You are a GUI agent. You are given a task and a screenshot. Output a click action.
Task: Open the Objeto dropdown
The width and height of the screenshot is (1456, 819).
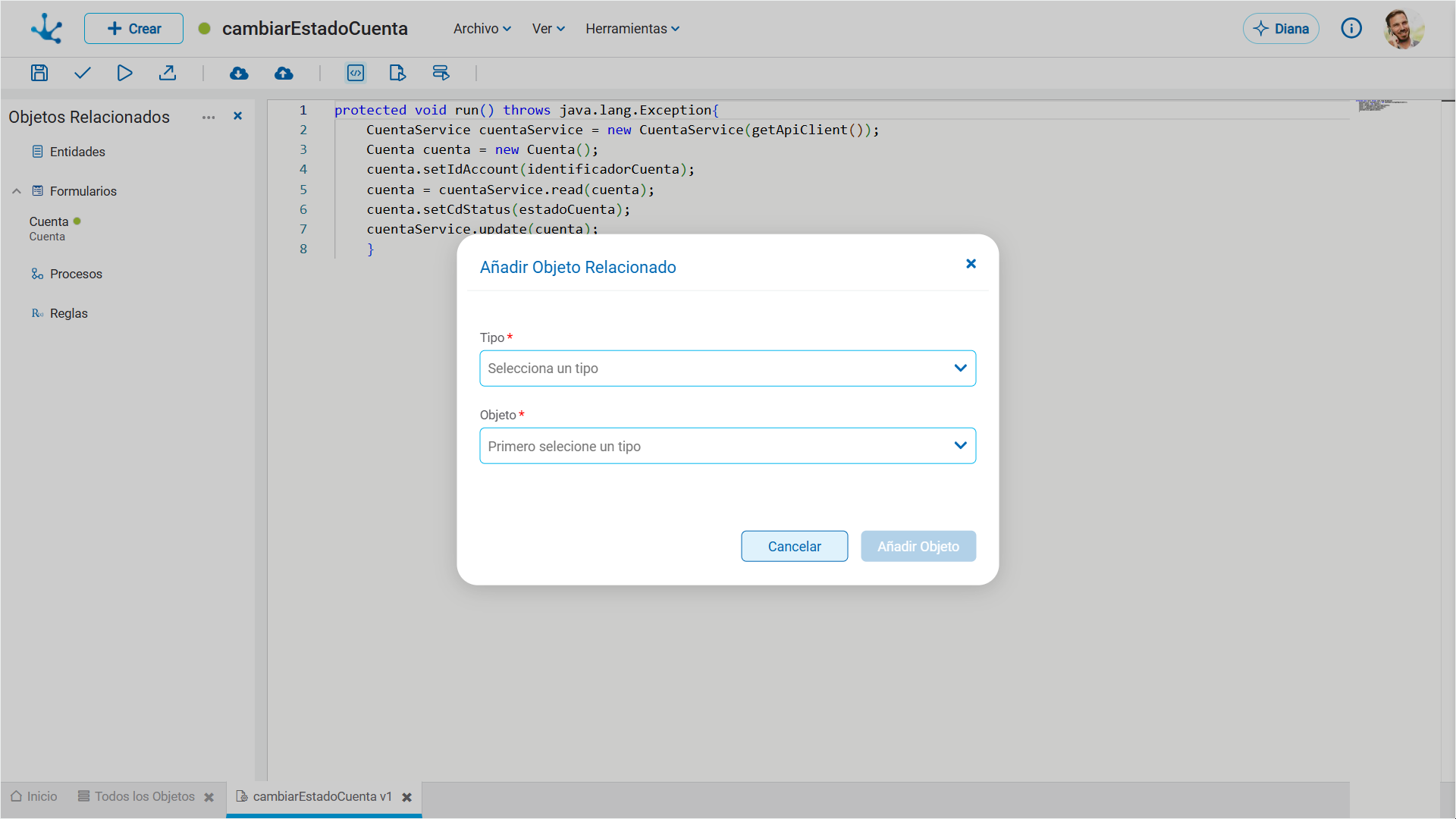point(727,446)
